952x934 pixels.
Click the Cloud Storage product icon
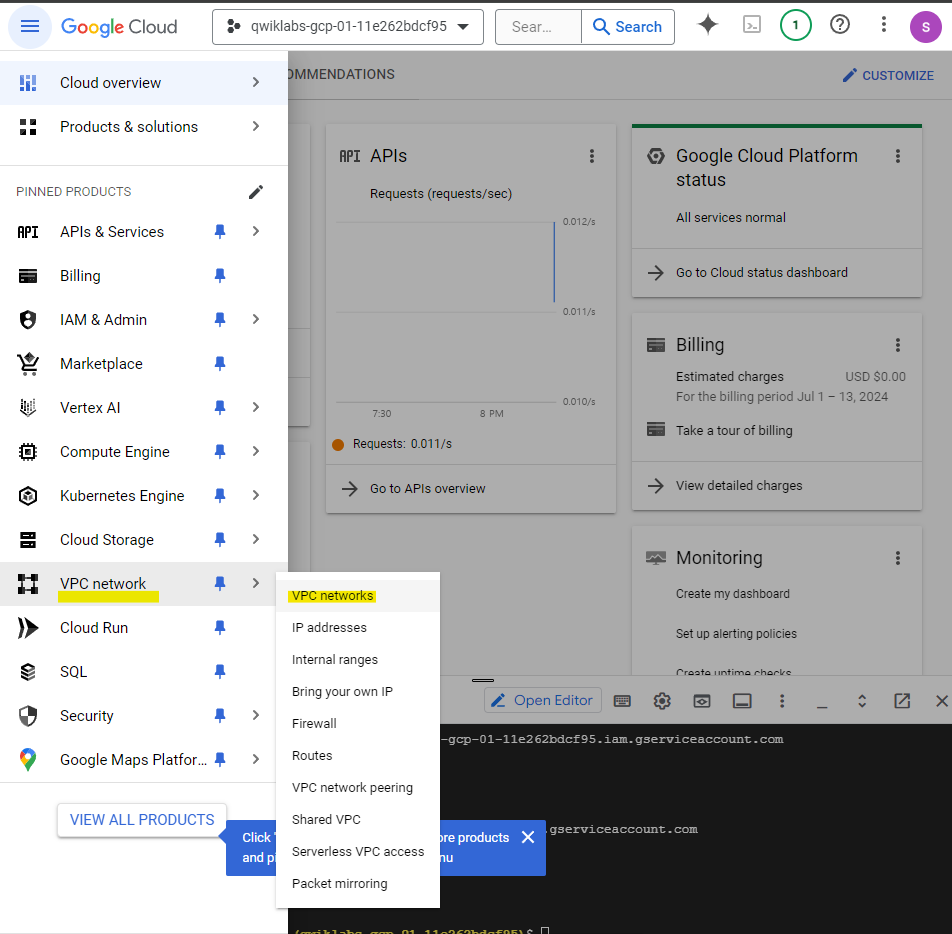coord(28,540)
